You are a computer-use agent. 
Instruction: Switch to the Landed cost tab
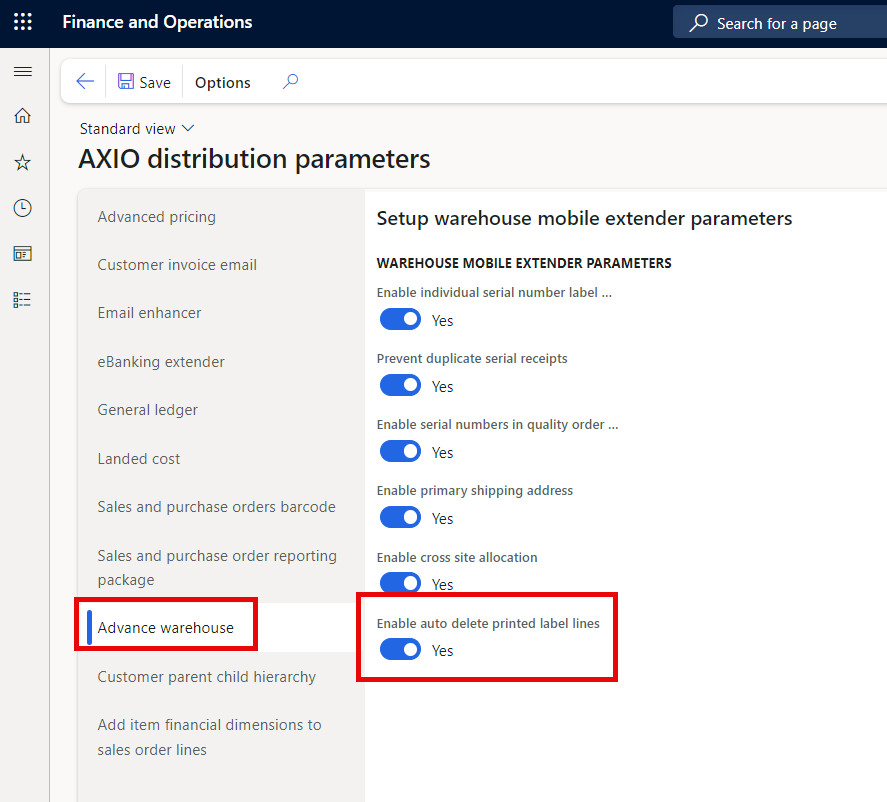[139, 459]
